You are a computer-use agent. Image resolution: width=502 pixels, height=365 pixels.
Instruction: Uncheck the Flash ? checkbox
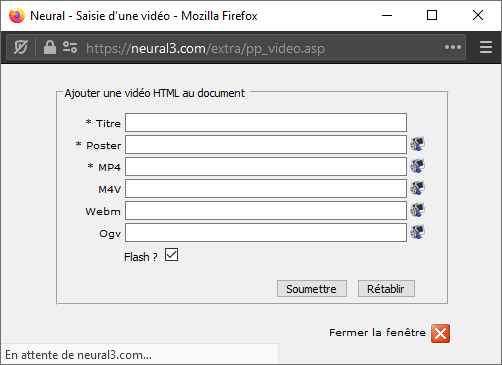[x=171, y=255]
